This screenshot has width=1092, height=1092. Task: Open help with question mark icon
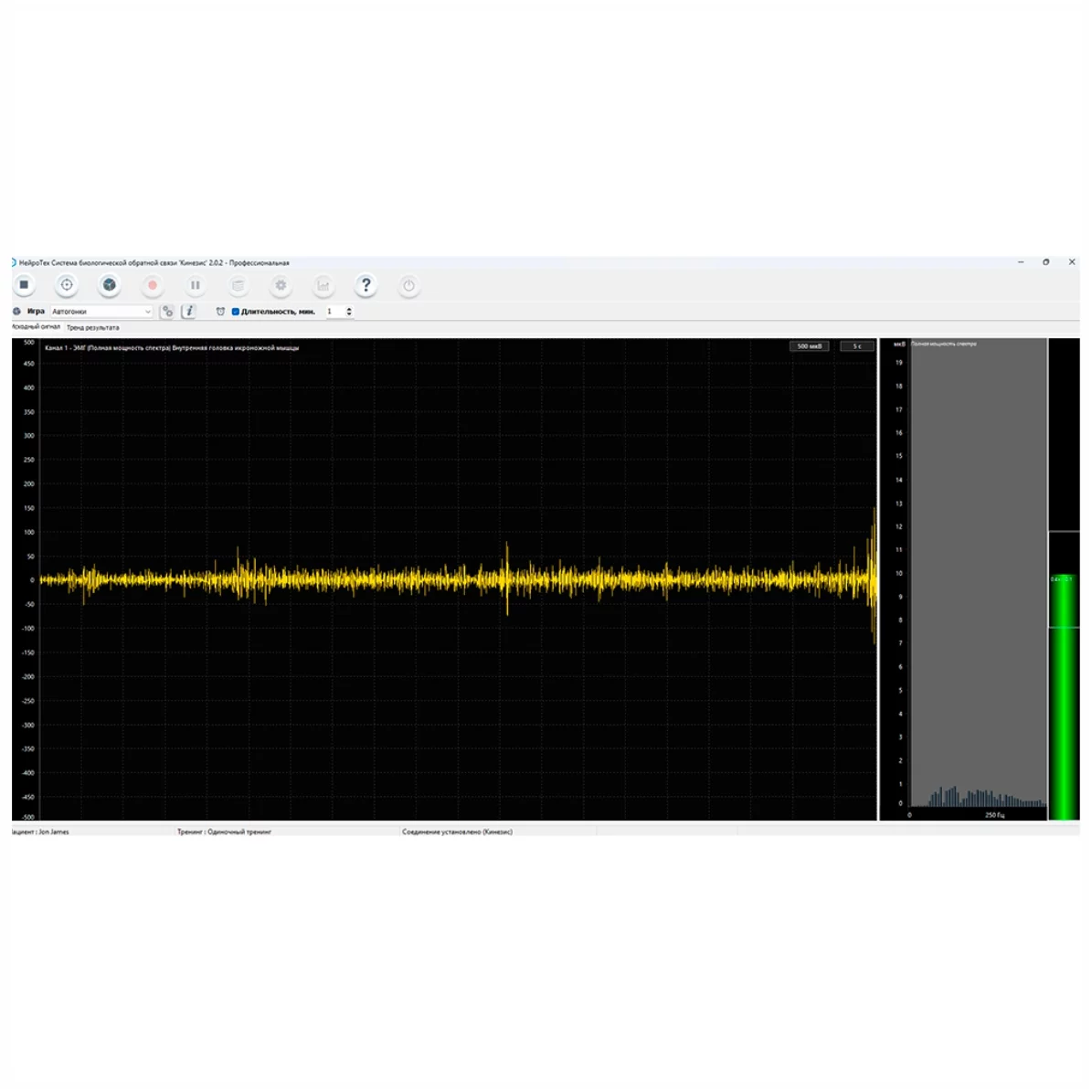[366, 285]
